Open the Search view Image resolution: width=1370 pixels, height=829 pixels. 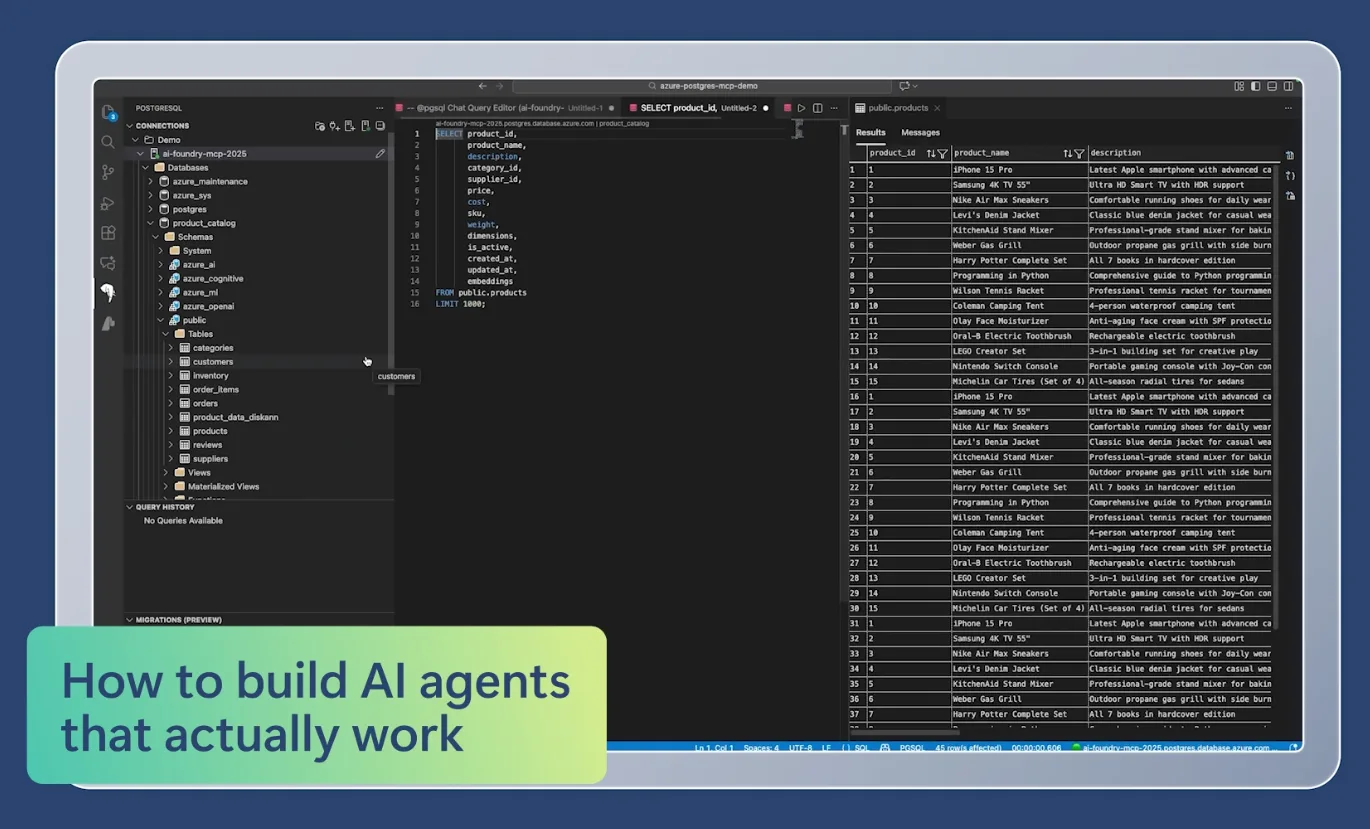[x=110, y=142]
